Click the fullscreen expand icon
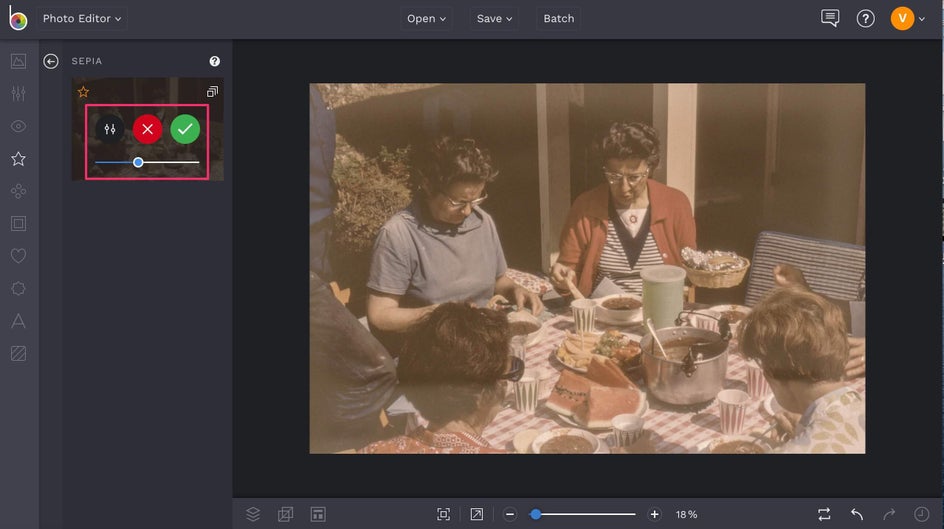 [476, 514]
